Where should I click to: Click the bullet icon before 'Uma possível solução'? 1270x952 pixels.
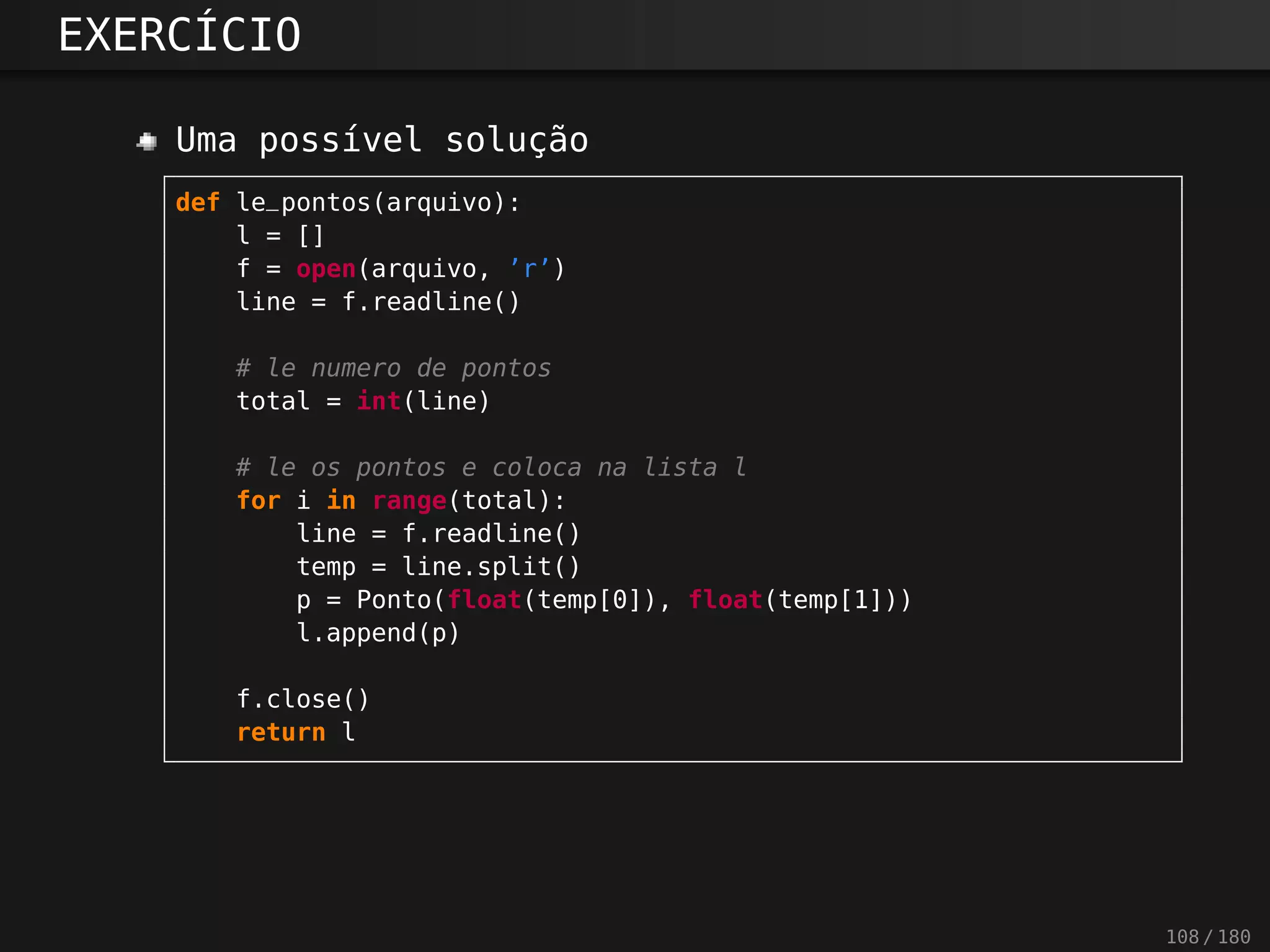[147, 141]
